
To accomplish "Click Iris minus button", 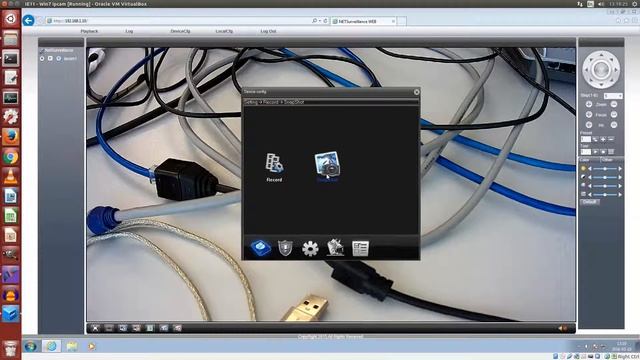I will 614,125.
